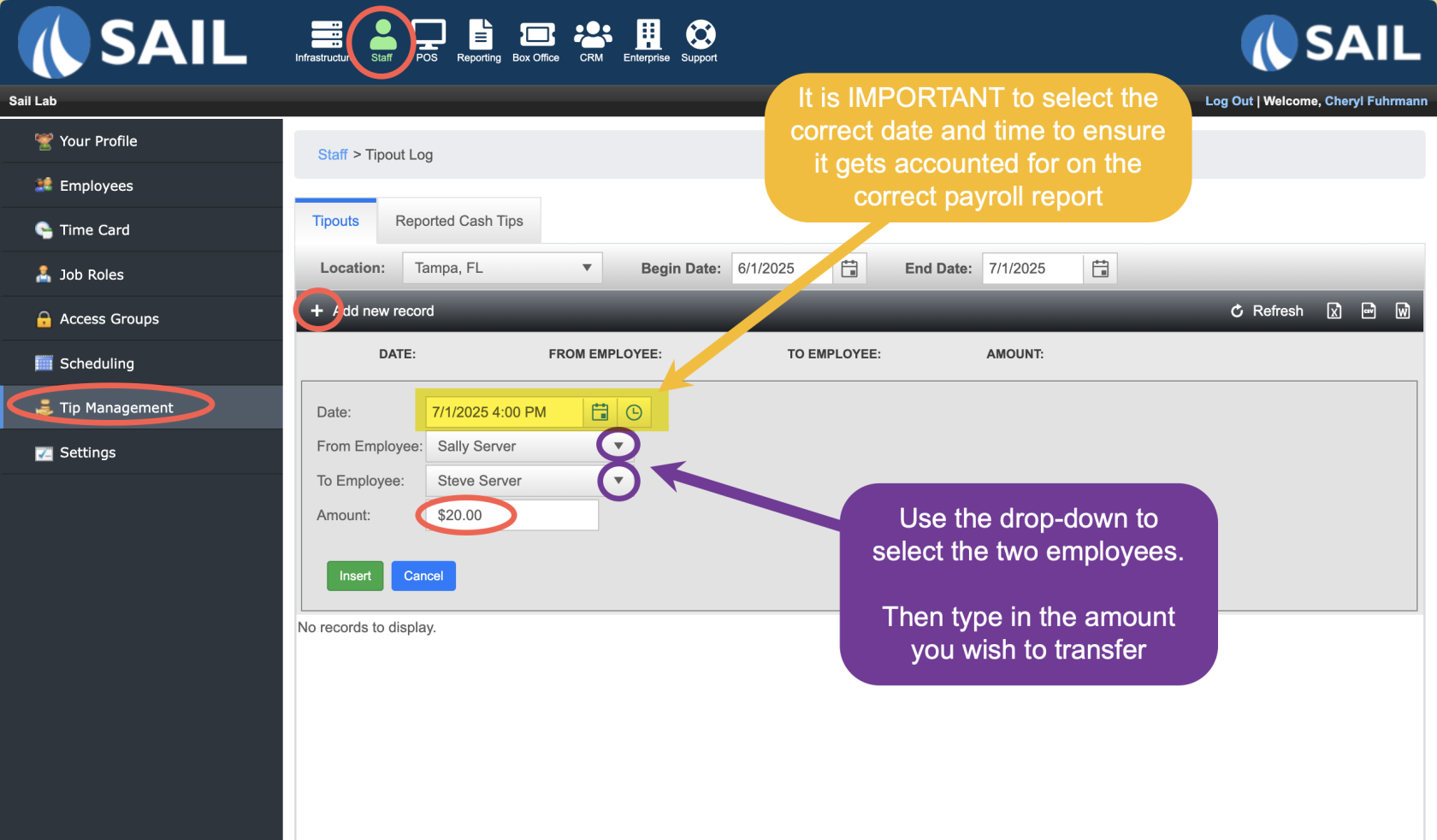Export tipout log to Word

click(x=1403, y=311)
